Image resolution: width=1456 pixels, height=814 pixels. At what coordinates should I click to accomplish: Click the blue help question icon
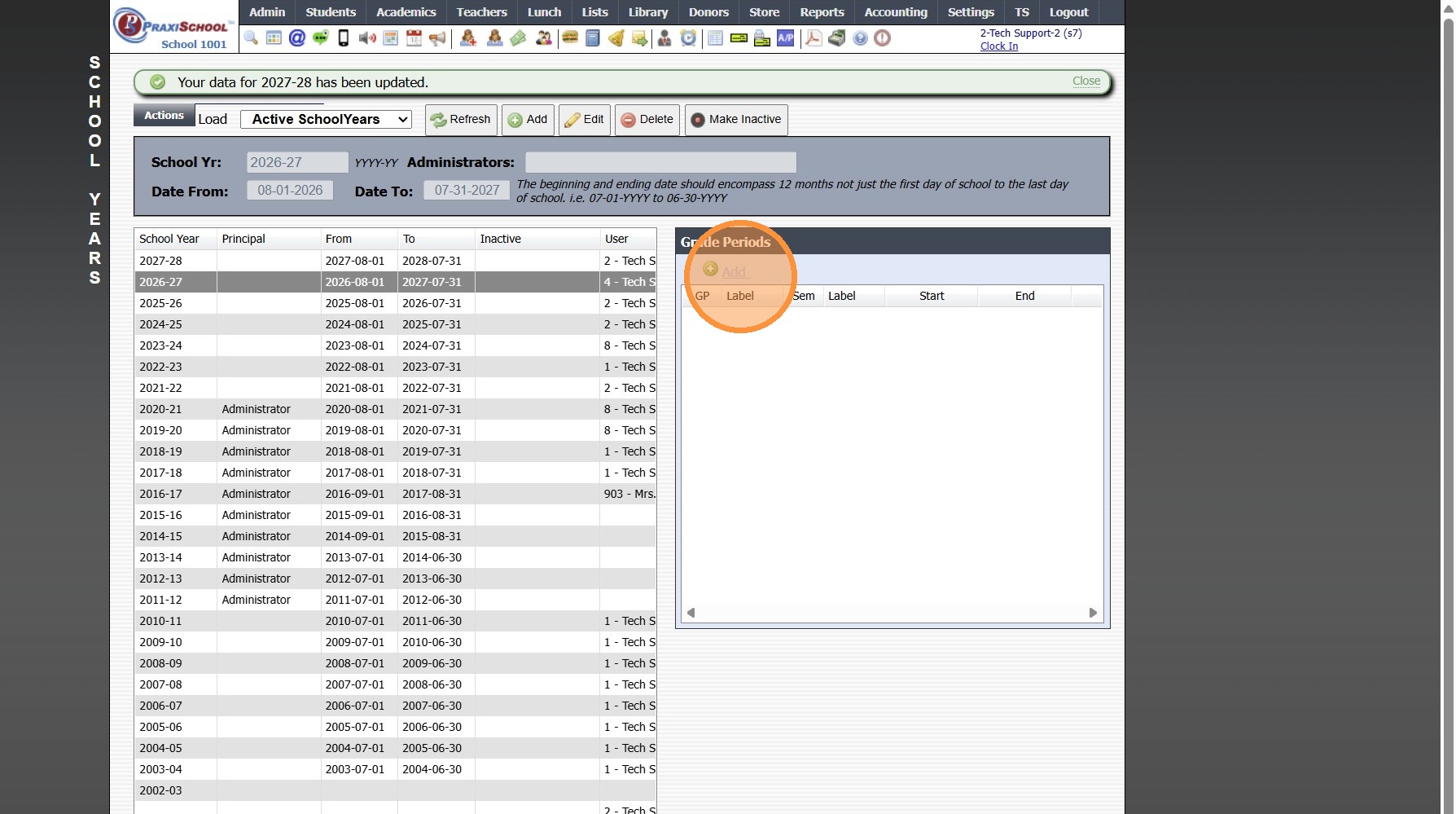click(x=861, y=38)
